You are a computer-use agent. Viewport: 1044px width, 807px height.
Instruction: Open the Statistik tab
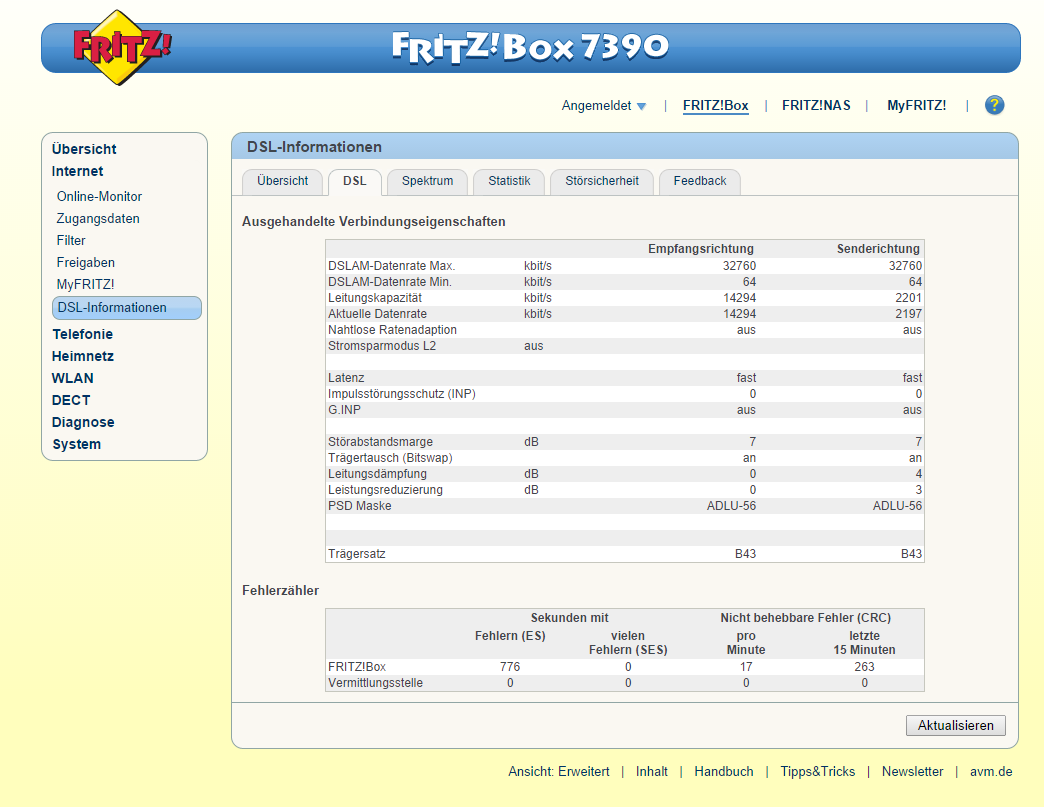(509, 181)
